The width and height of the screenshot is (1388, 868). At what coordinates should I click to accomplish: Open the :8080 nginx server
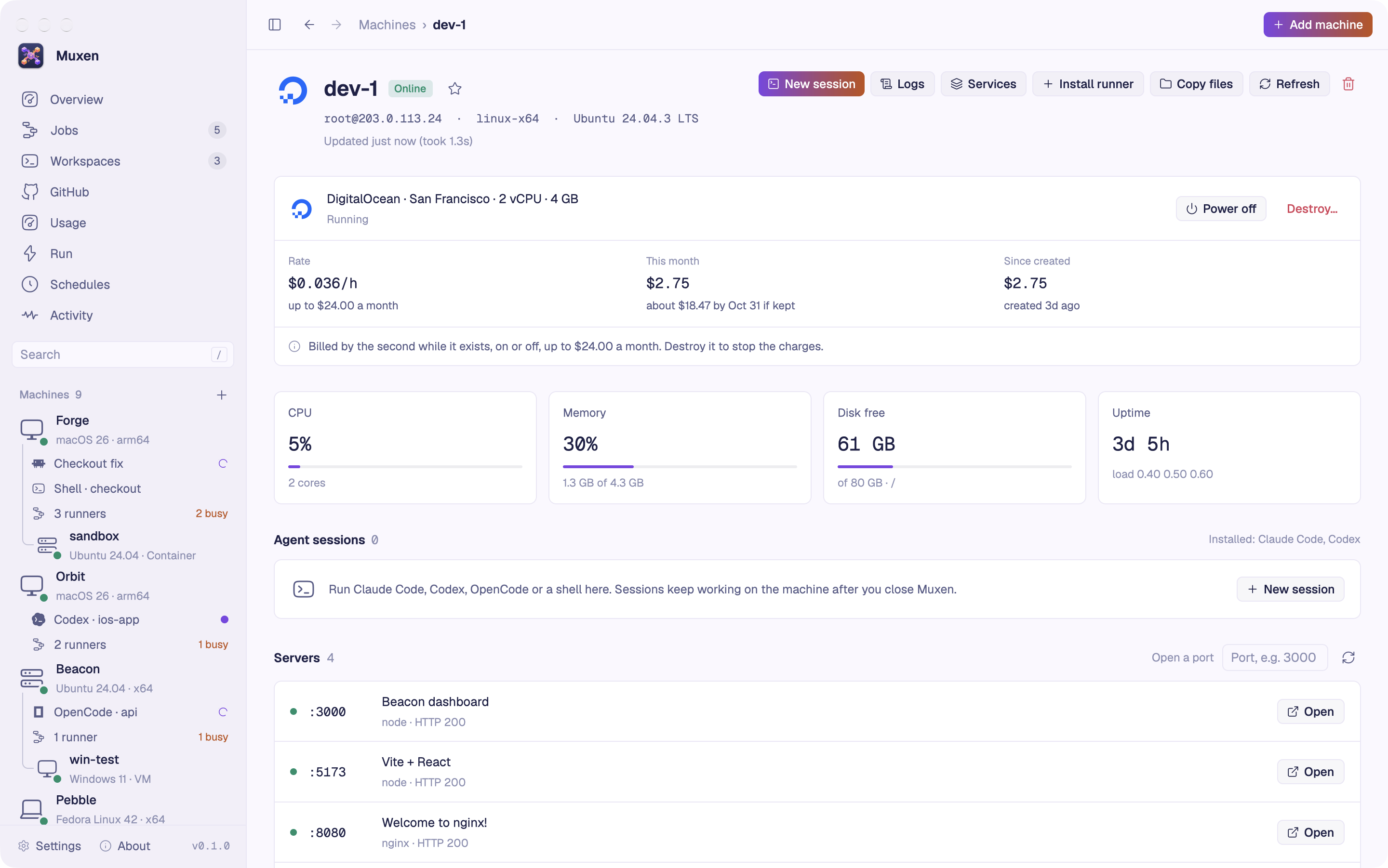1310,832
